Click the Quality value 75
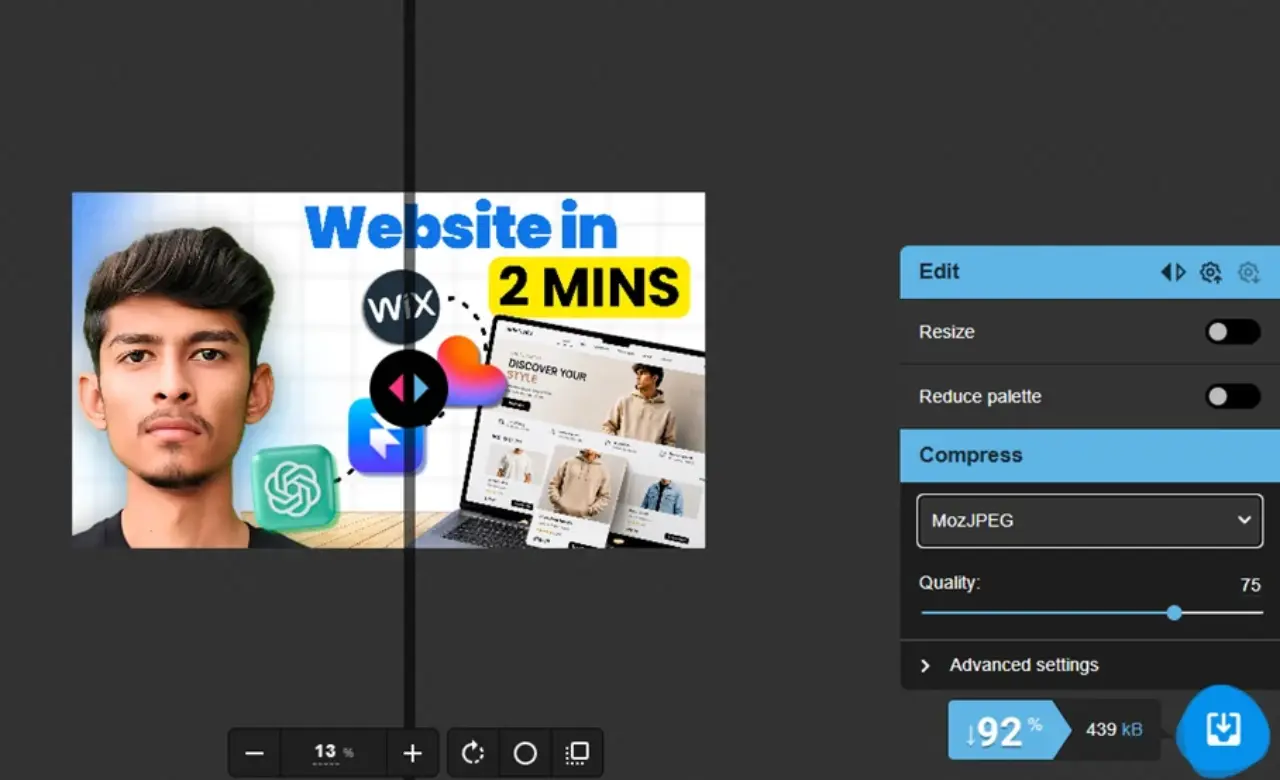The width and height of the screenshot is (1280, 780). tap(1250, 585)
